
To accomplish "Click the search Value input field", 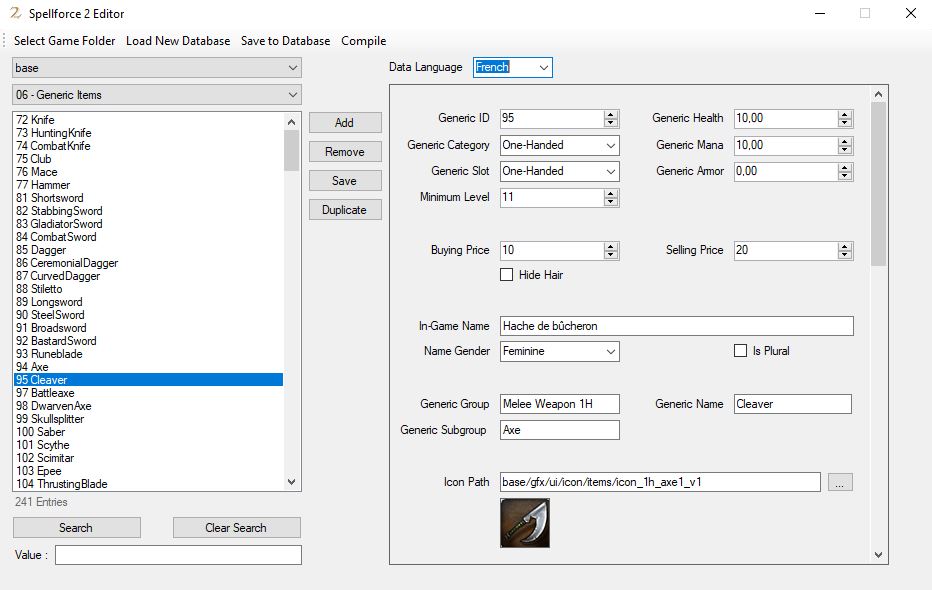I will click(178, 555).
